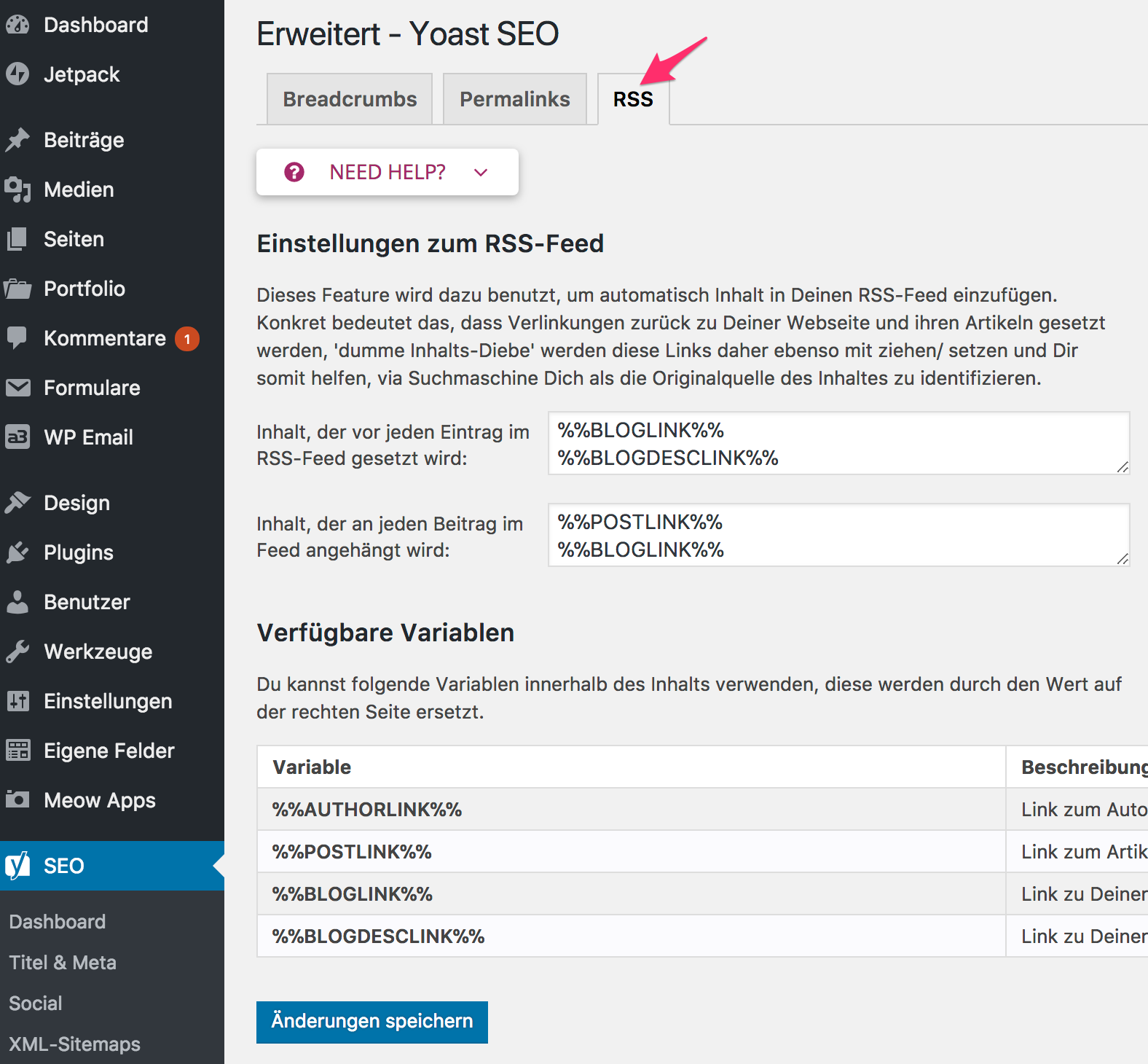The image size is (1148, 1064).
Task: Select the SEO menu item
Action: [x=112, y=866]
